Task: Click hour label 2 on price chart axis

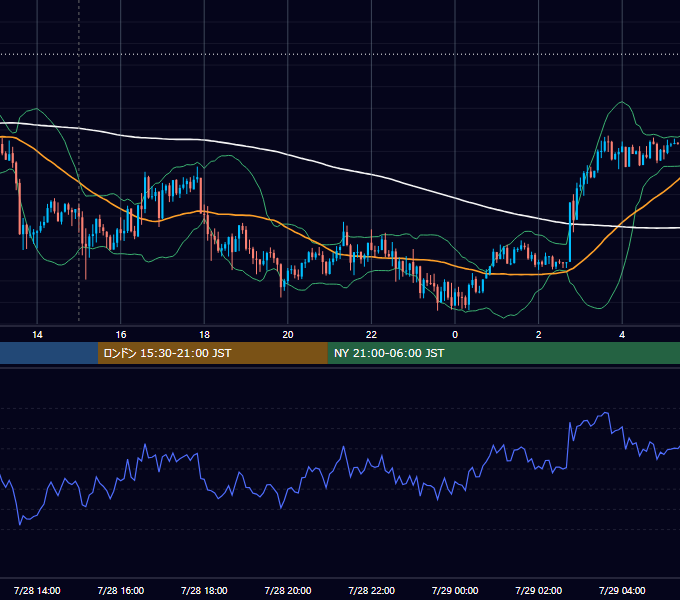Action: [x=539, y=334]
